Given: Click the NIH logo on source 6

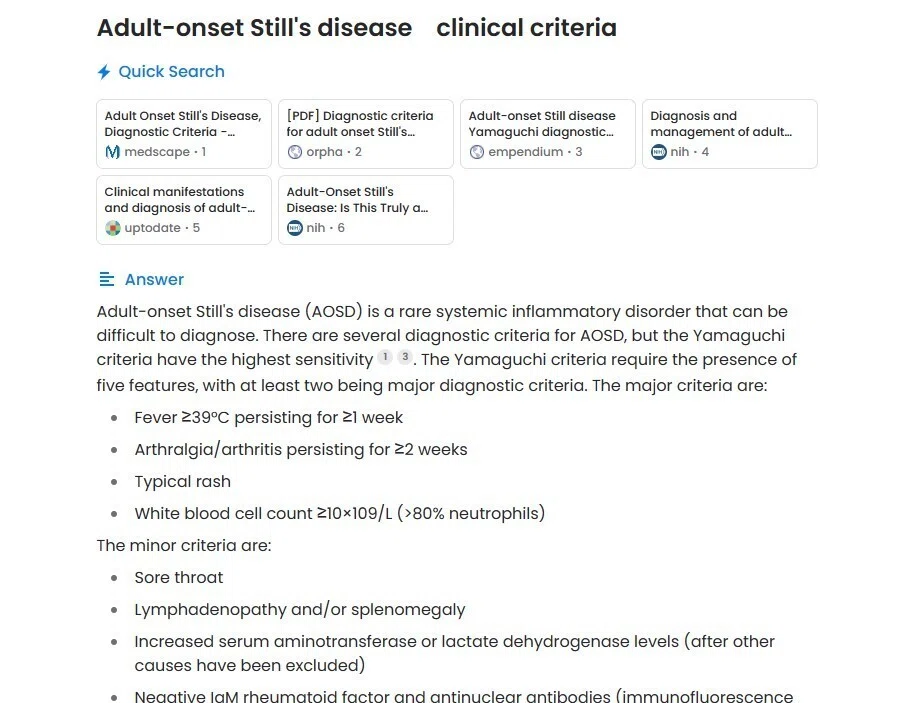Looking at the screenshot, I should coord(294,228).
